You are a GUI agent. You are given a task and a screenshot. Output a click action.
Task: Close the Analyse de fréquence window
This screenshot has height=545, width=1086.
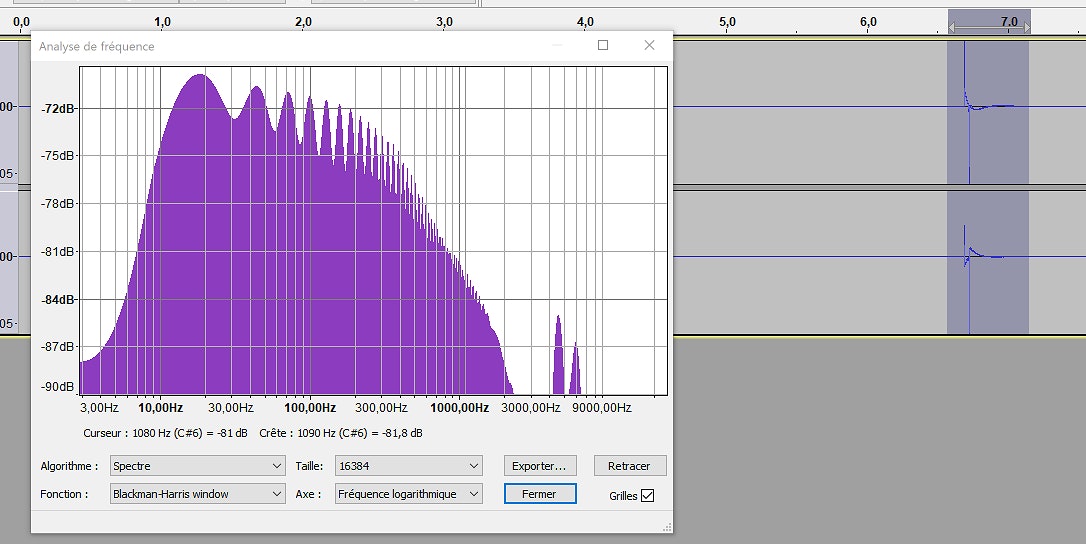tap(649, 45)
